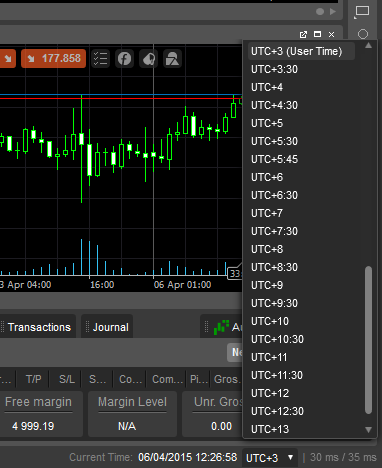Switch to the Transactions tab
The height and width of the screenshot is (468, 382).
pos(38,327)
